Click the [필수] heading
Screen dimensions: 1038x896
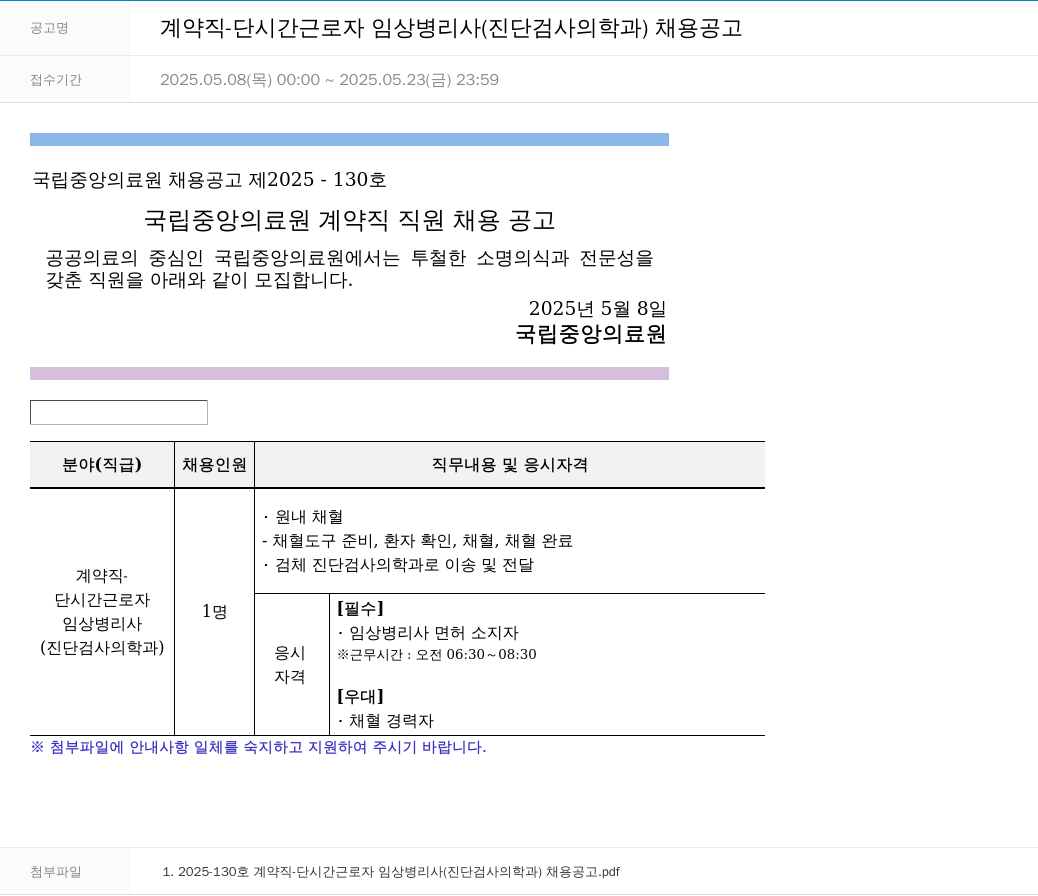point(360,608)
